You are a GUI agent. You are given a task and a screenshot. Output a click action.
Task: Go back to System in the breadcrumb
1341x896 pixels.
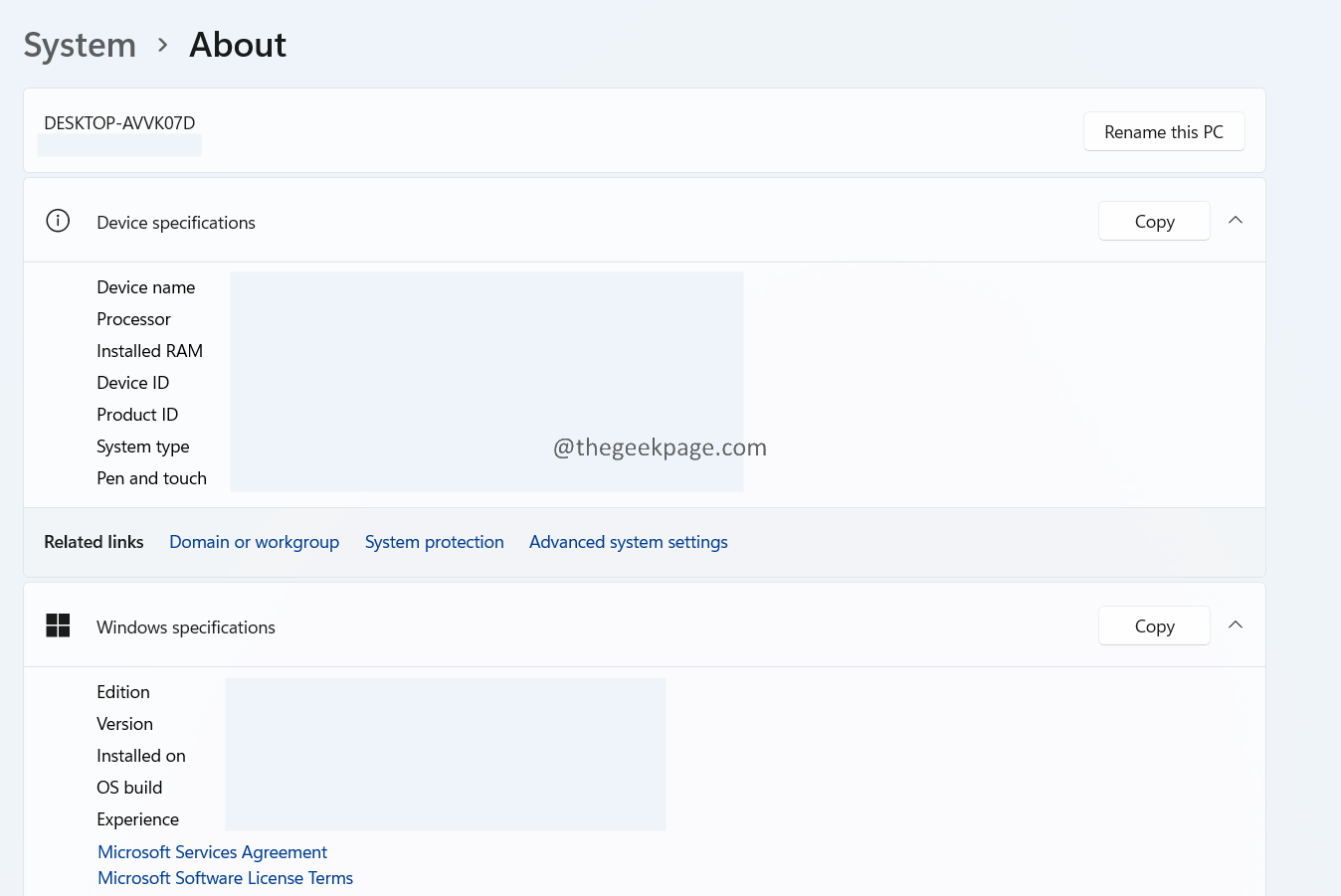(x=80, y=46)
